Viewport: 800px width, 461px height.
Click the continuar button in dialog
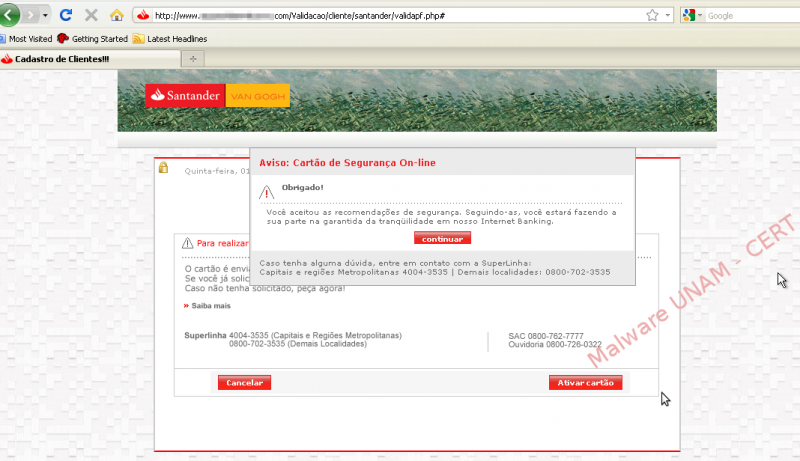442,238
